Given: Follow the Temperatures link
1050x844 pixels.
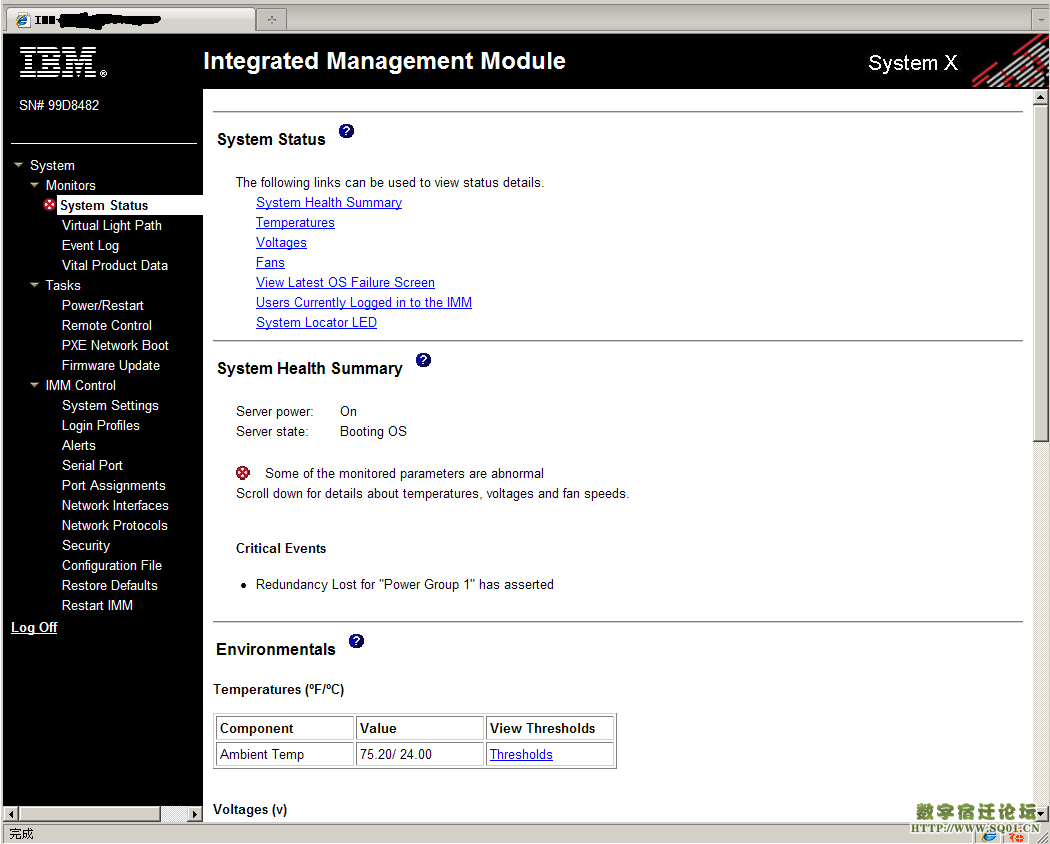Looking at the screenshot, I should click(295, 222).
